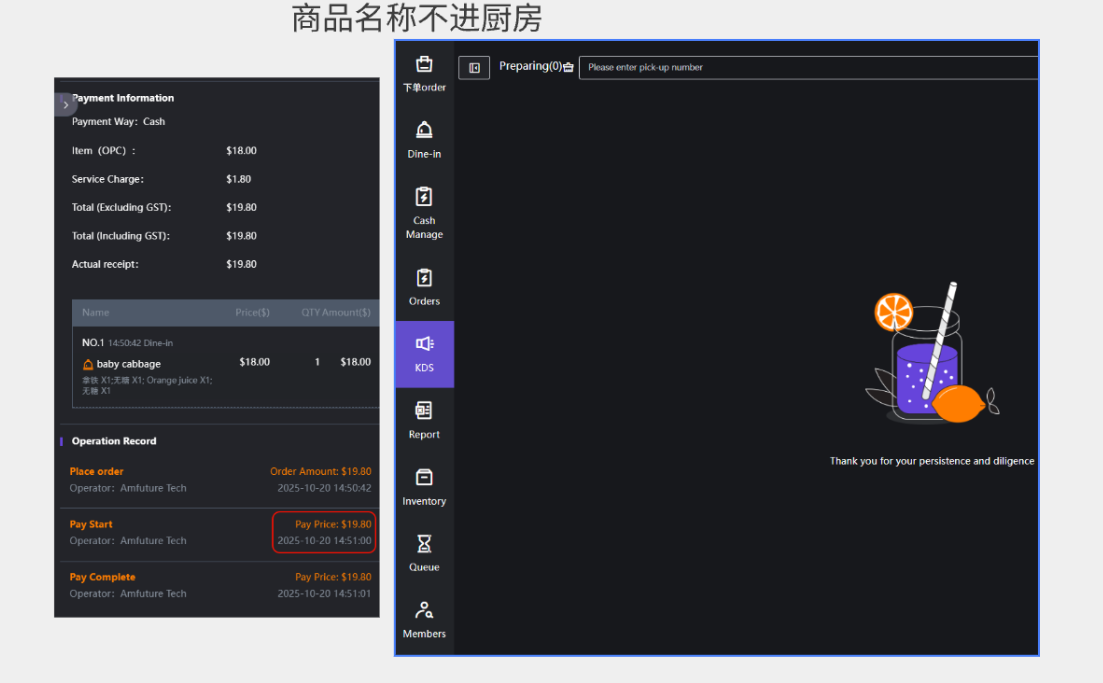Open the Inventory box icon
1103x683 pixels.
pyautogui.click(x=424, y=478)
